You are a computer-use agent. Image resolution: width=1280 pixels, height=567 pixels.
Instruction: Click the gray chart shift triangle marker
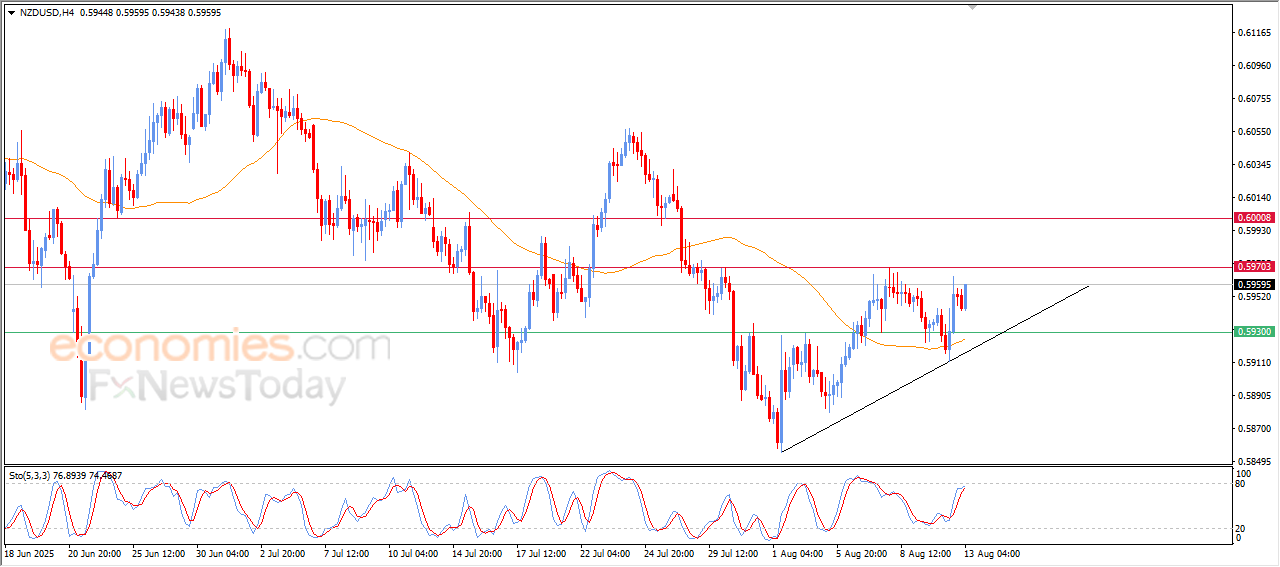(972, 8)
